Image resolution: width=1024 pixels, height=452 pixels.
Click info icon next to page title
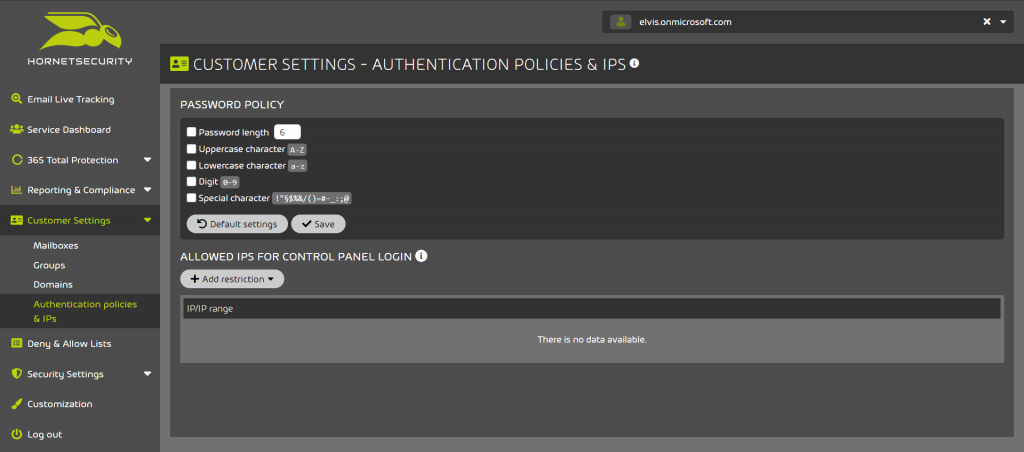point(634,63)
